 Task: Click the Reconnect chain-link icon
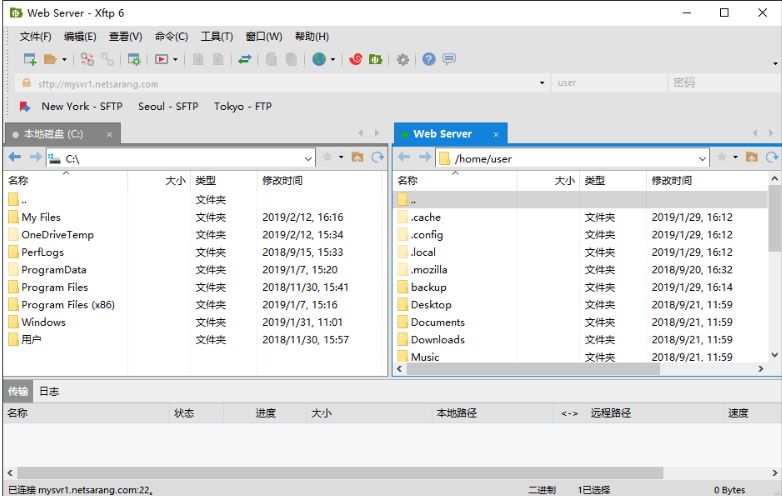(x=107, y=59)
